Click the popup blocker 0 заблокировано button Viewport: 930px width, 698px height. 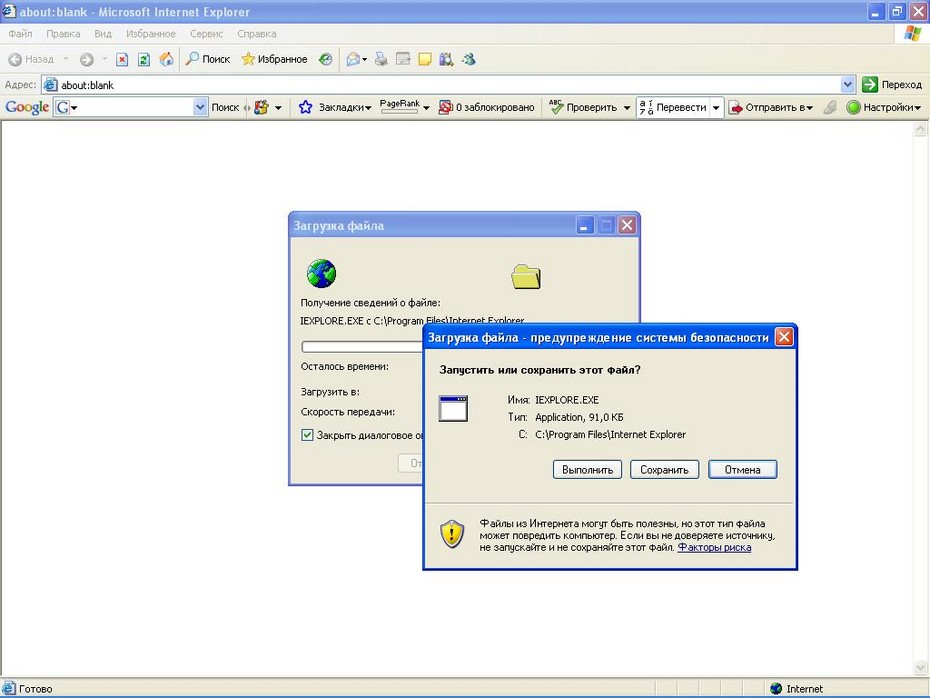click(486, 107)
